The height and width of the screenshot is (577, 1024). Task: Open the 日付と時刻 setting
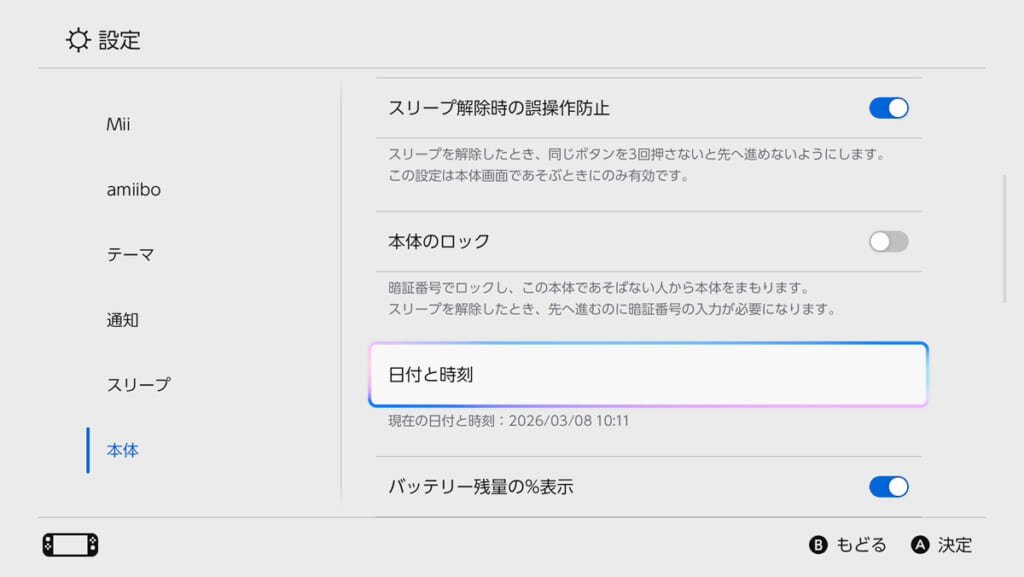(x=648, y=375)
